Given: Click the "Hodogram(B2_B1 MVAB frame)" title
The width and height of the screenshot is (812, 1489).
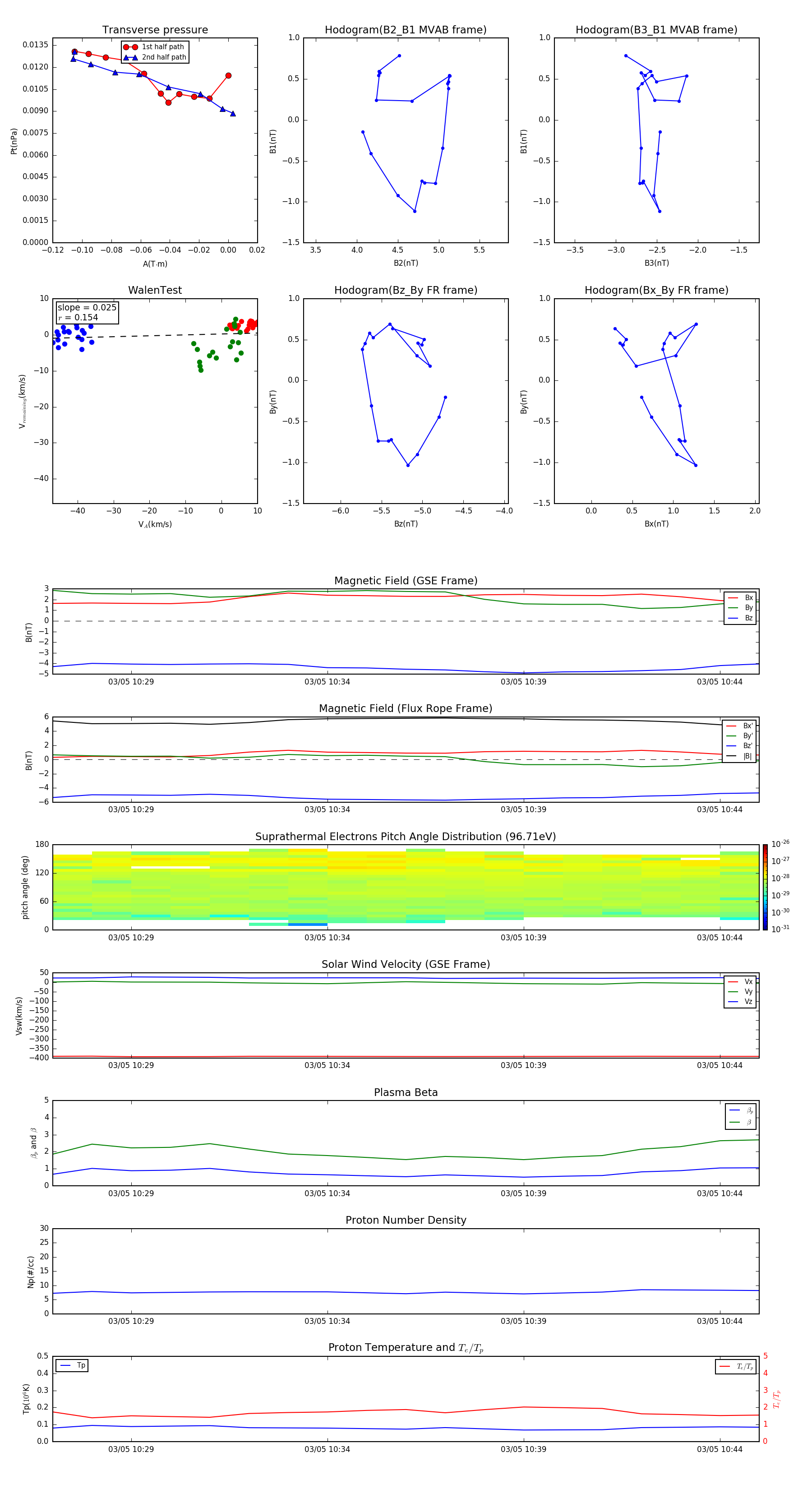Looking at the screenshot, I should [x=406, y=30].
